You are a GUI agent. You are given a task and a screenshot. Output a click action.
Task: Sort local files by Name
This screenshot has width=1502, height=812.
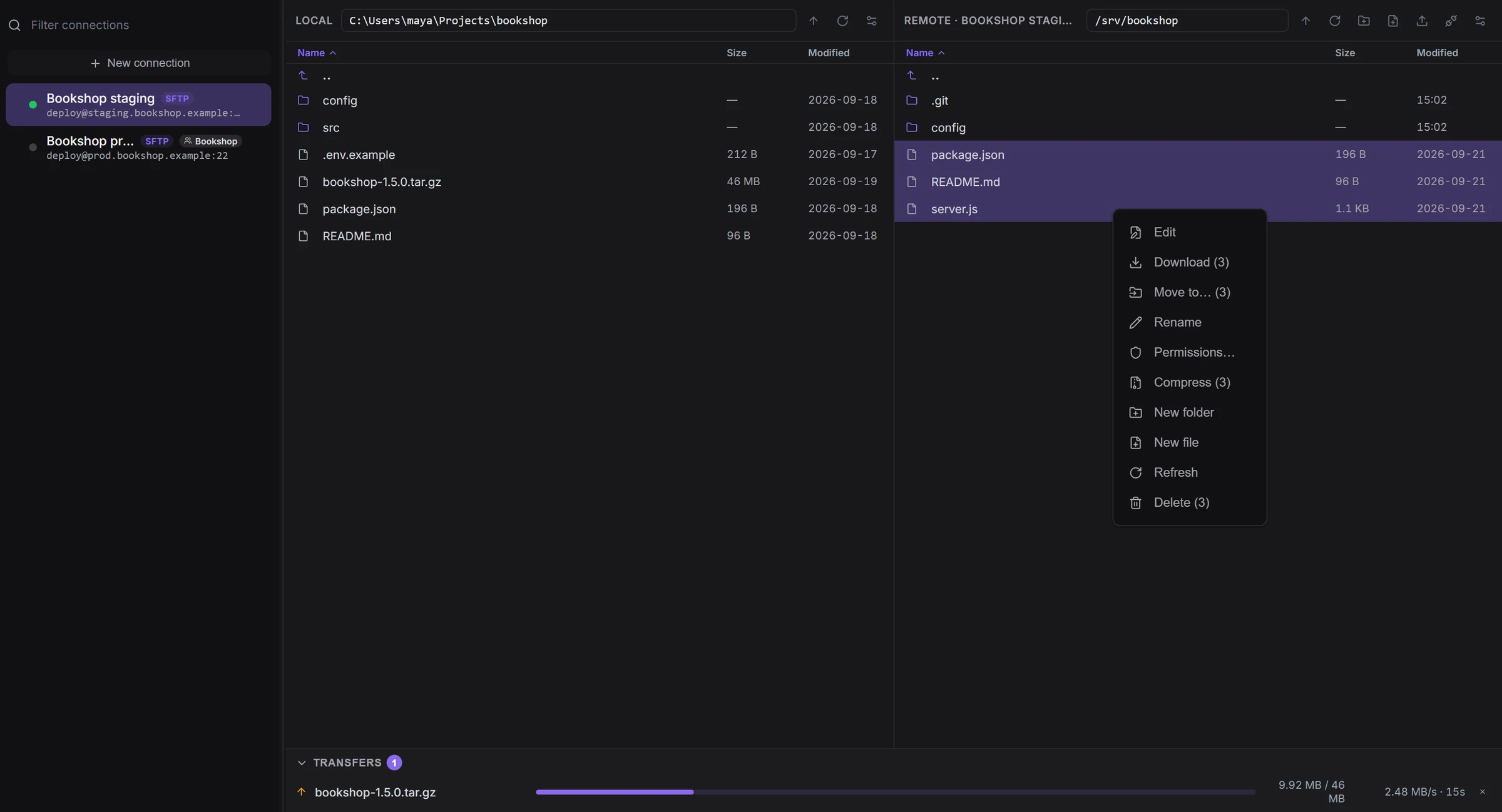tap(317, 53)
